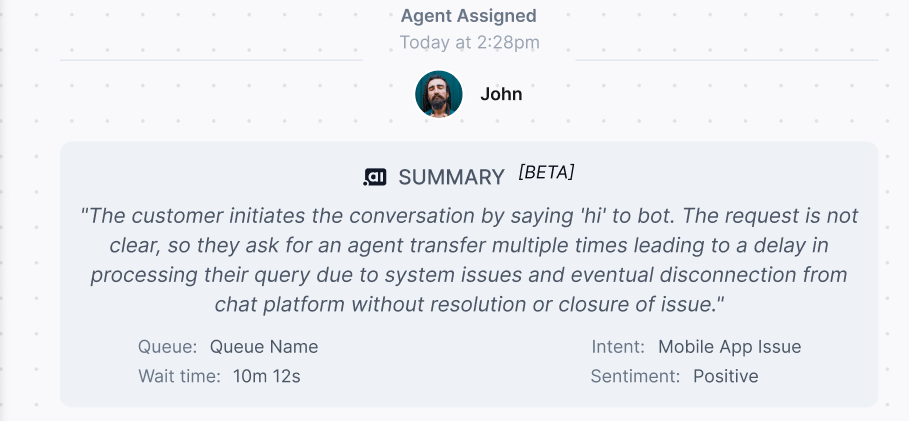Click the summary line ending "closure of issue"

coord(469,304)
